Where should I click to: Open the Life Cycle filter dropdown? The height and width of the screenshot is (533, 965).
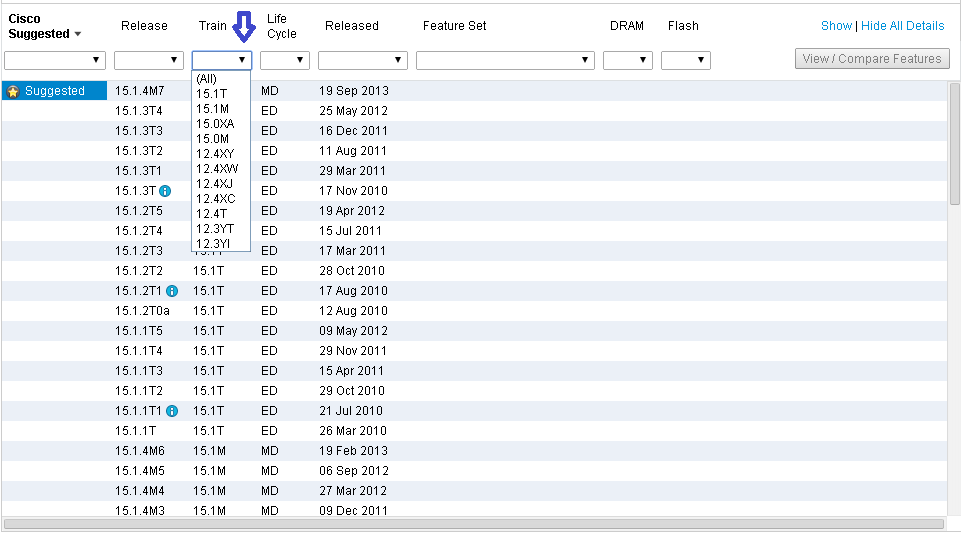click(x=284, y=60)
